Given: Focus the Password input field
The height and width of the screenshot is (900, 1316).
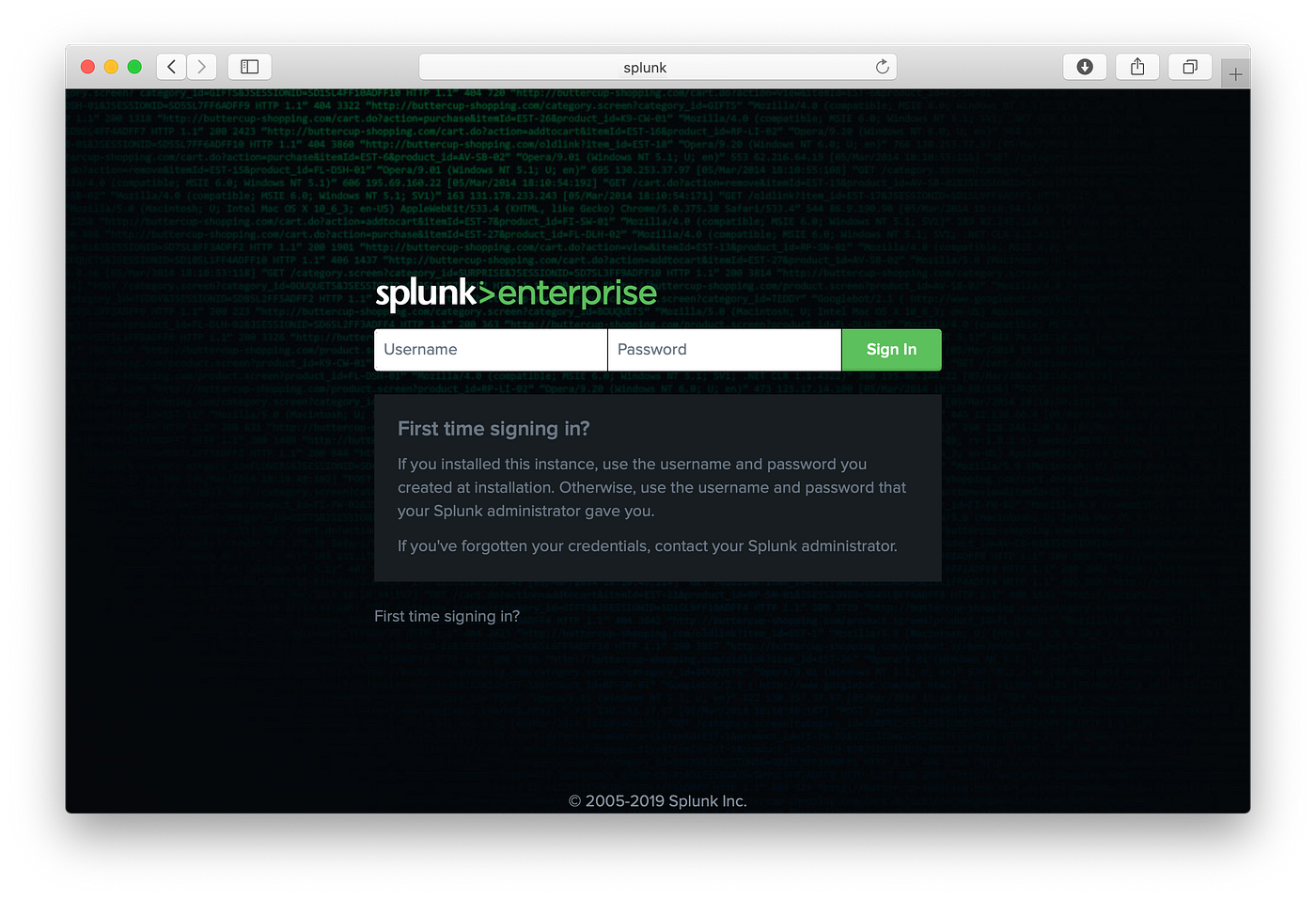Looking at the screenshot, I should [x=724, y=349].
